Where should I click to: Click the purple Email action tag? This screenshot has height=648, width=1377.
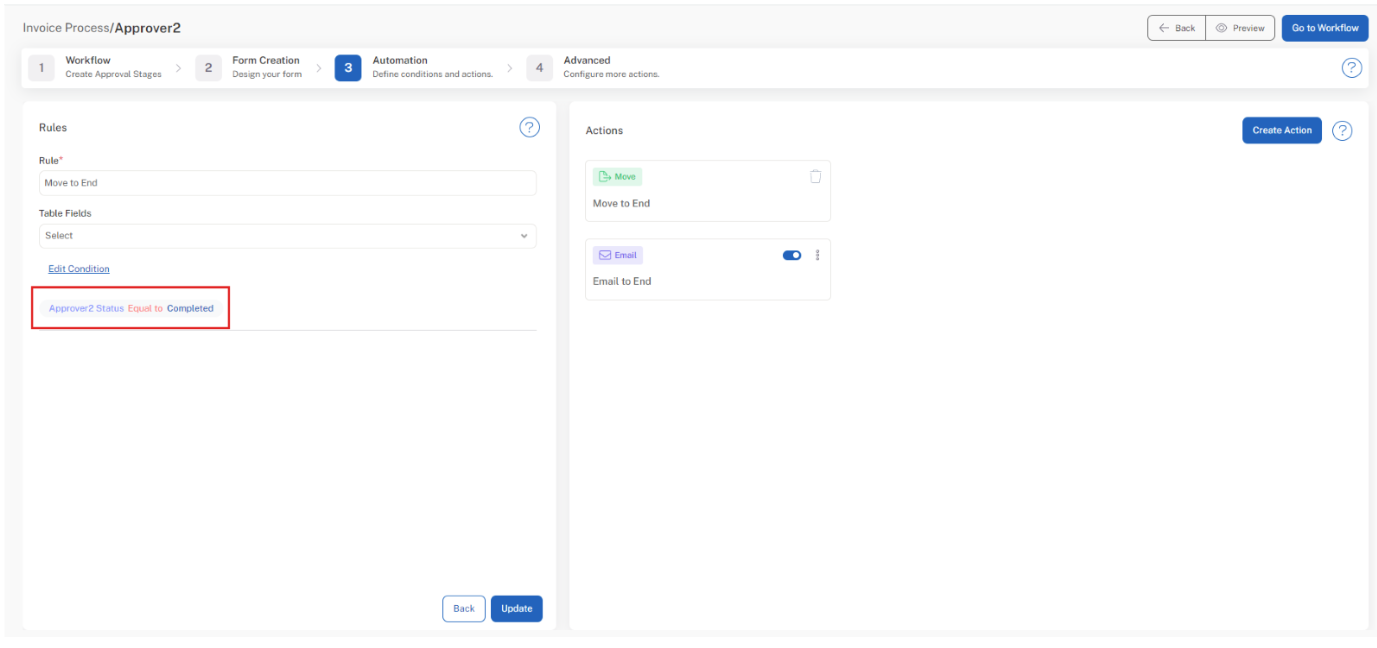(618, 255)
